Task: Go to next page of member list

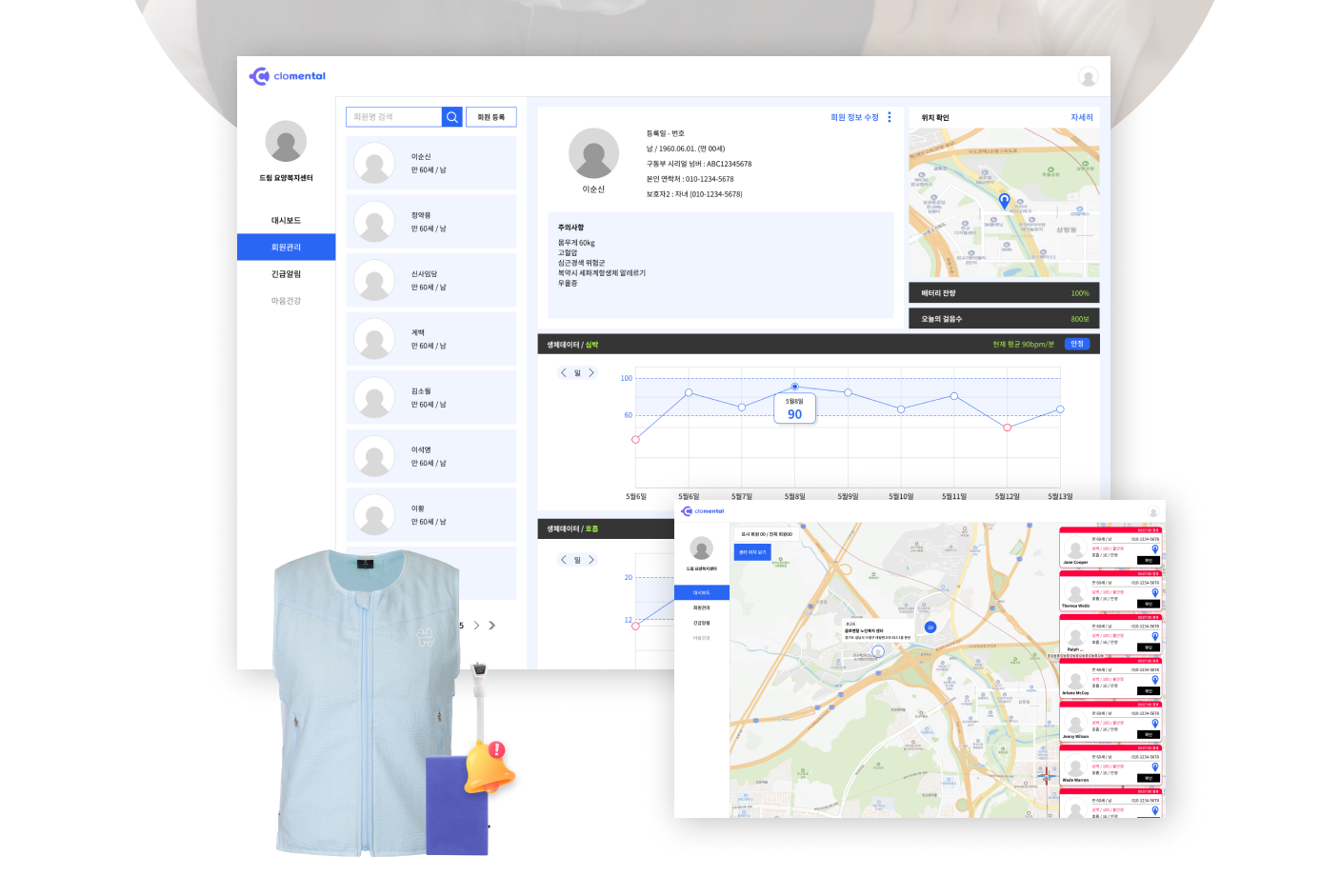Action: (477, 626)
